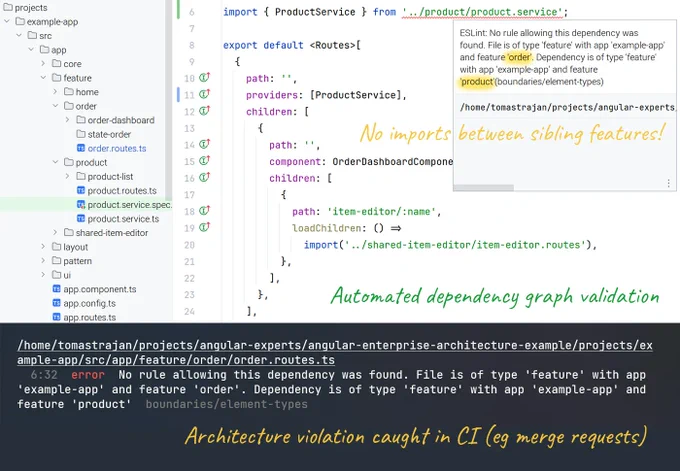Click the app.config.ts file icon
Image resolution: width=680 pixels, height=471 pixels.
[x=56, y=303]
